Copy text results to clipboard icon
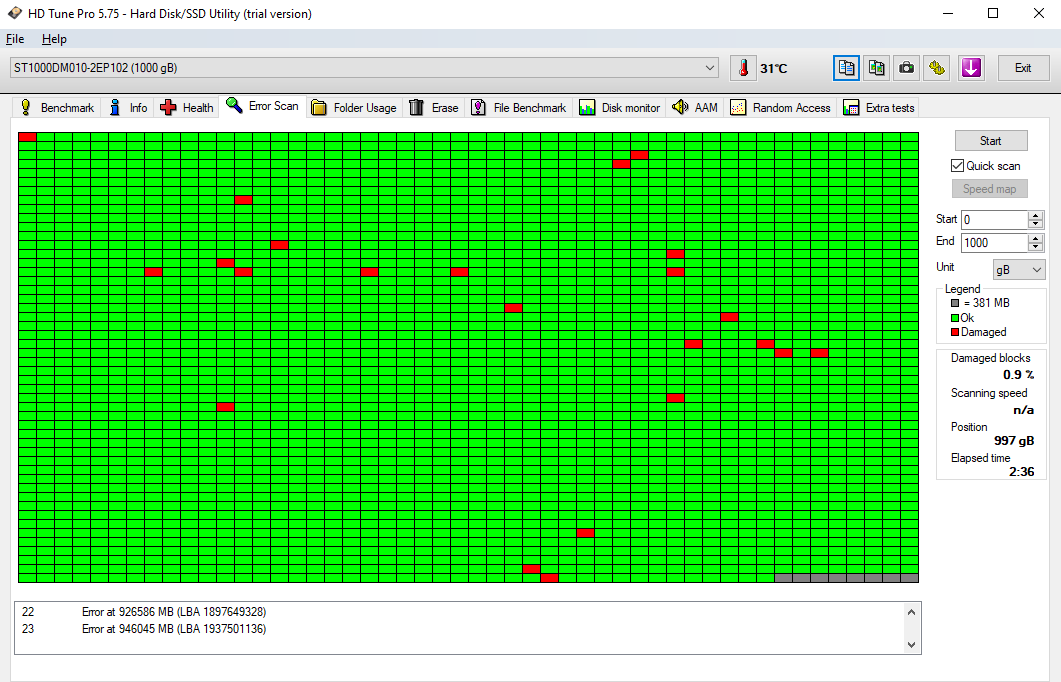The image size is (1061, 682). [846, 68]
